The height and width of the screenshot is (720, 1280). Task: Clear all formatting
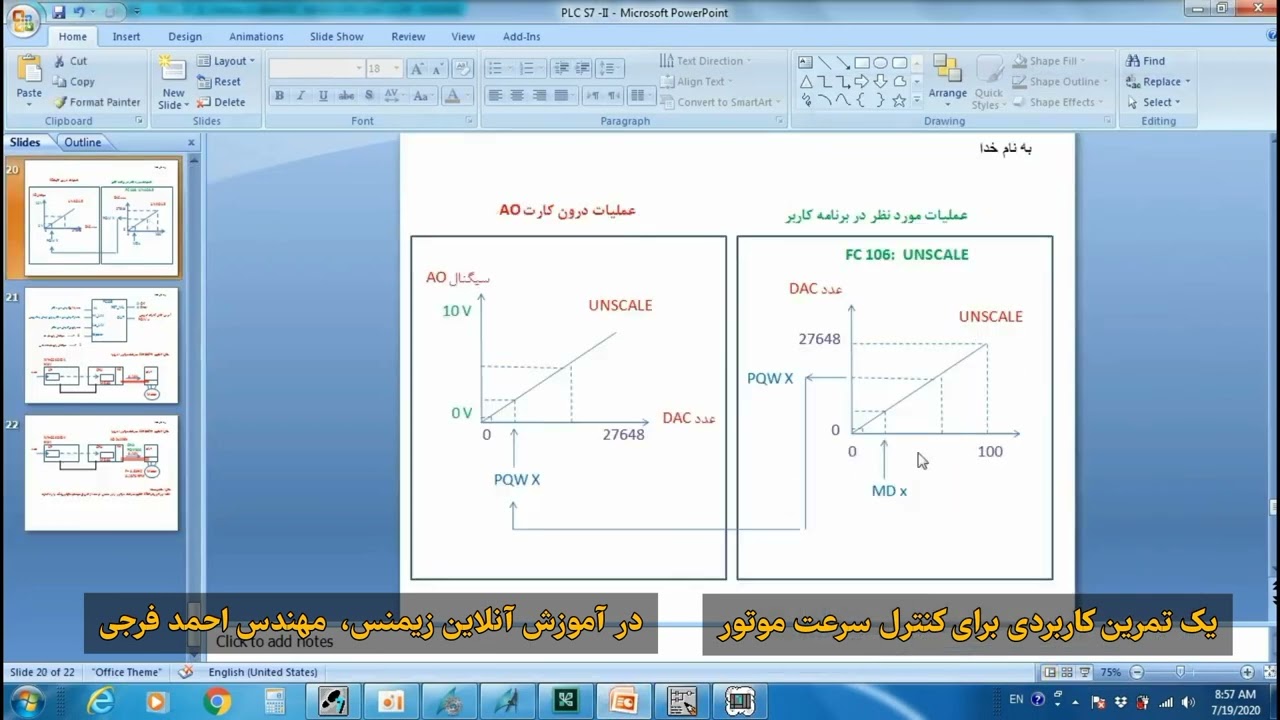(x=462, y=69)
